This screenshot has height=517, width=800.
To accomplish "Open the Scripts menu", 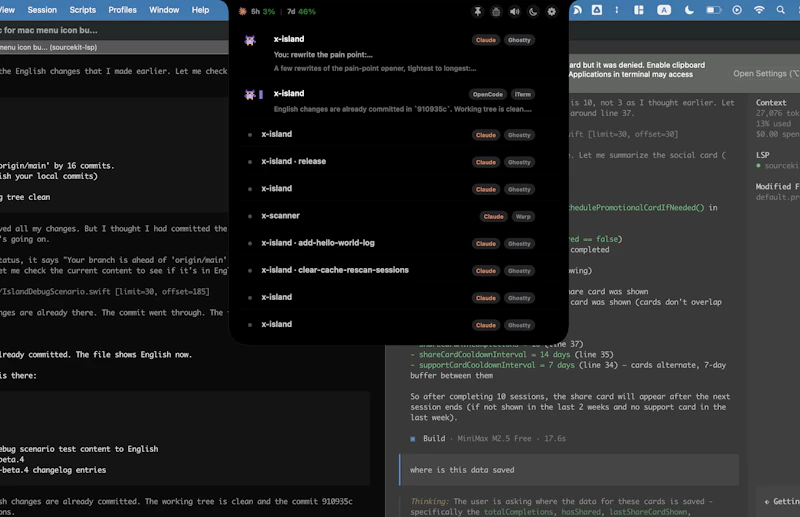I will tap(83, 10).
